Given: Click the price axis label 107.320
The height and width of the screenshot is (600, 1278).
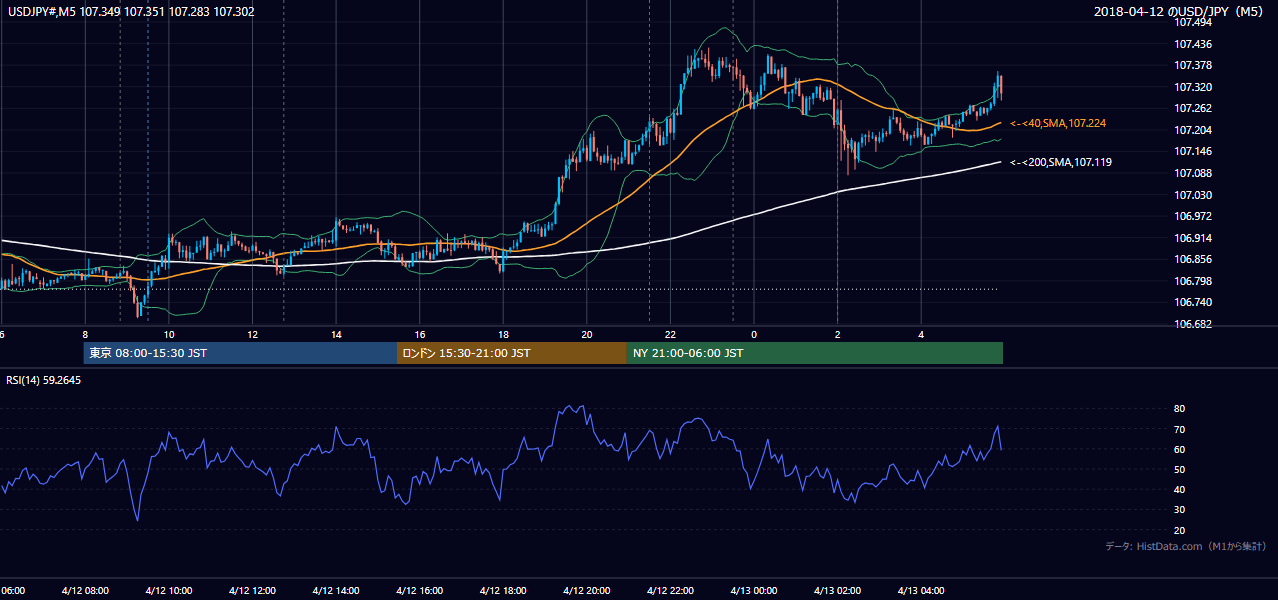Looking at the screenshot, I should (x=1192, y=87).
